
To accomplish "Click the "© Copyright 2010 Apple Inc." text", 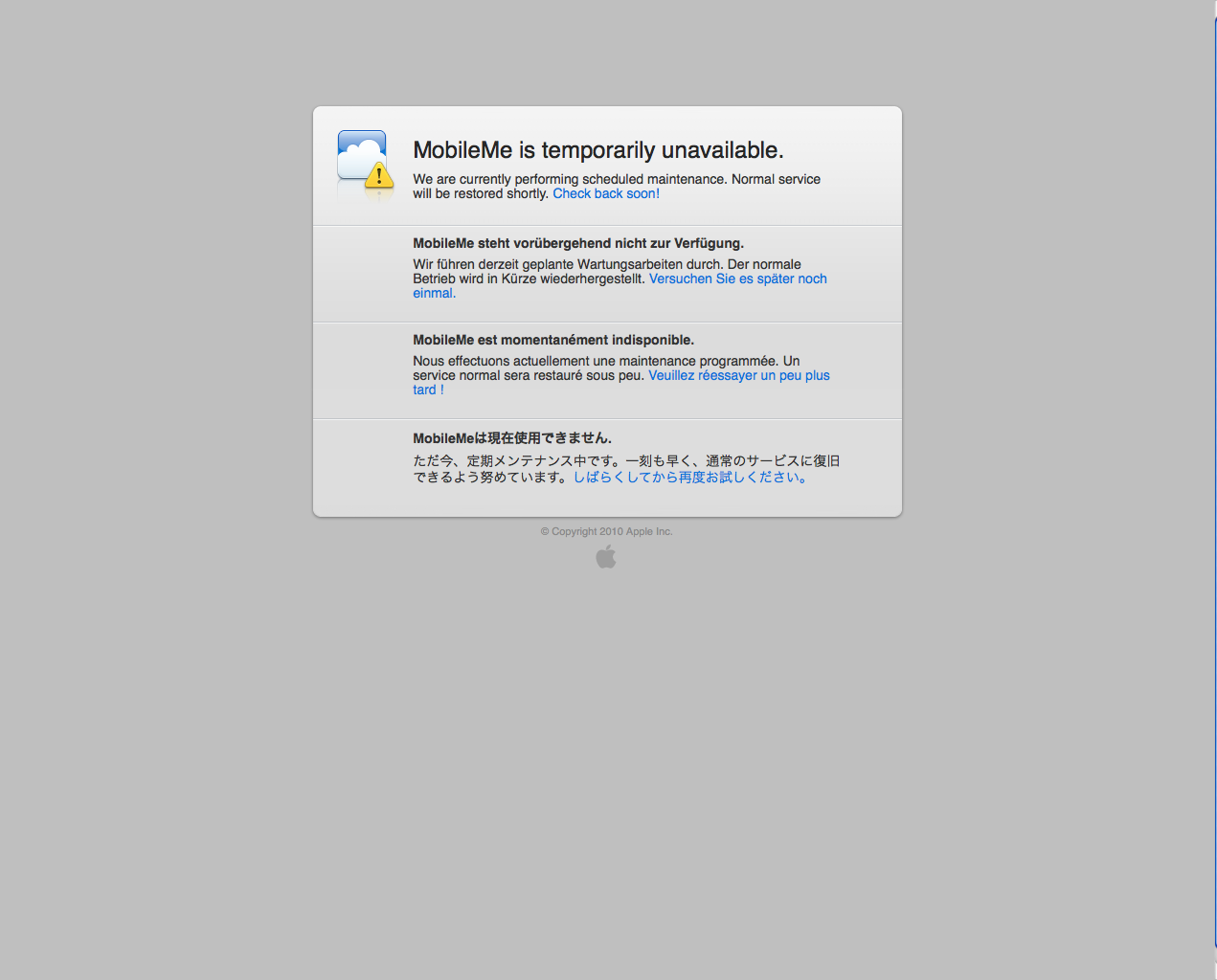I will (x=606, y=531).
